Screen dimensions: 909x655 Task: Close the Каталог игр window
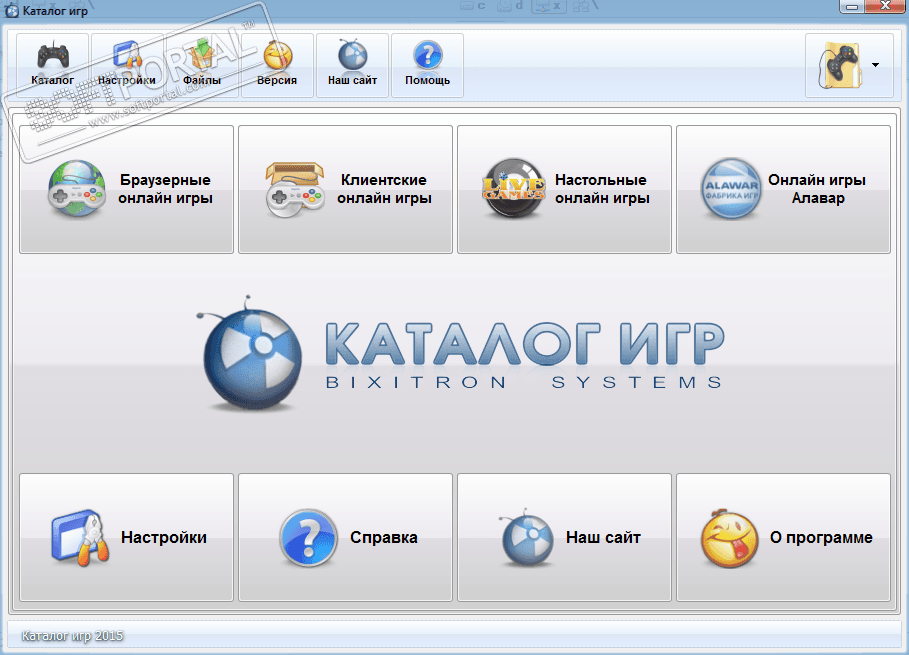(886, 6)
